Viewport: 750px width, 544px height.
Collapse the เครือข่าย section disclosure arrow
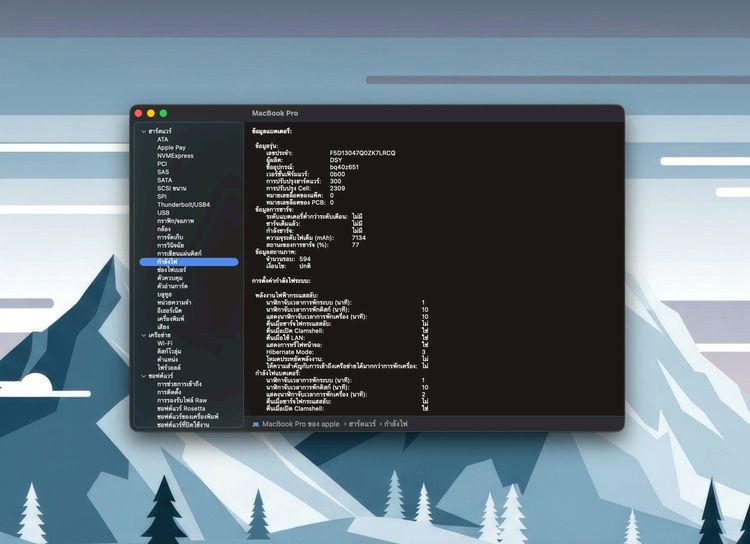tap(143, 334)
